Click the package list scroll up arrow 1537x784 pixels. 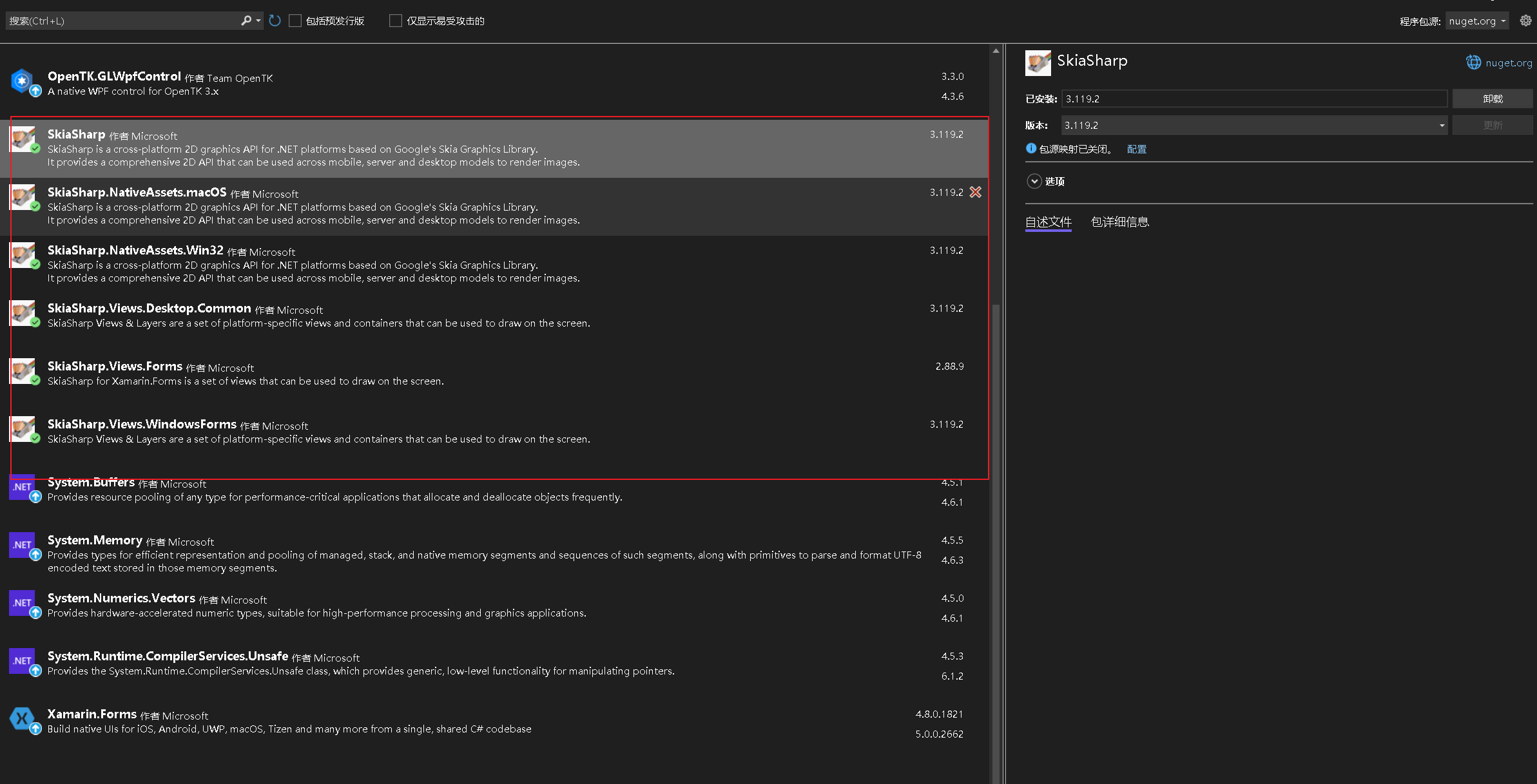(x=996, y=50)
